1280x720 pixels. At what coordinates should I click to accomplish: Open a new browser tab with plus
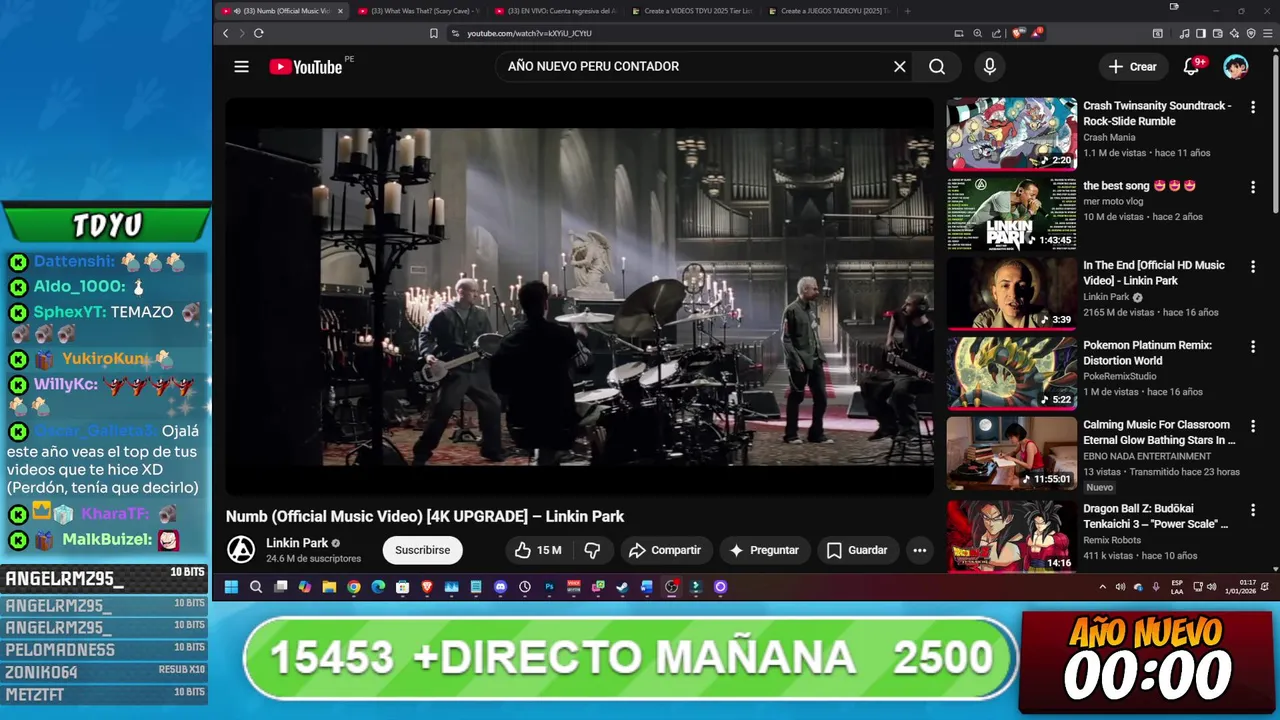tap(907, 11)
